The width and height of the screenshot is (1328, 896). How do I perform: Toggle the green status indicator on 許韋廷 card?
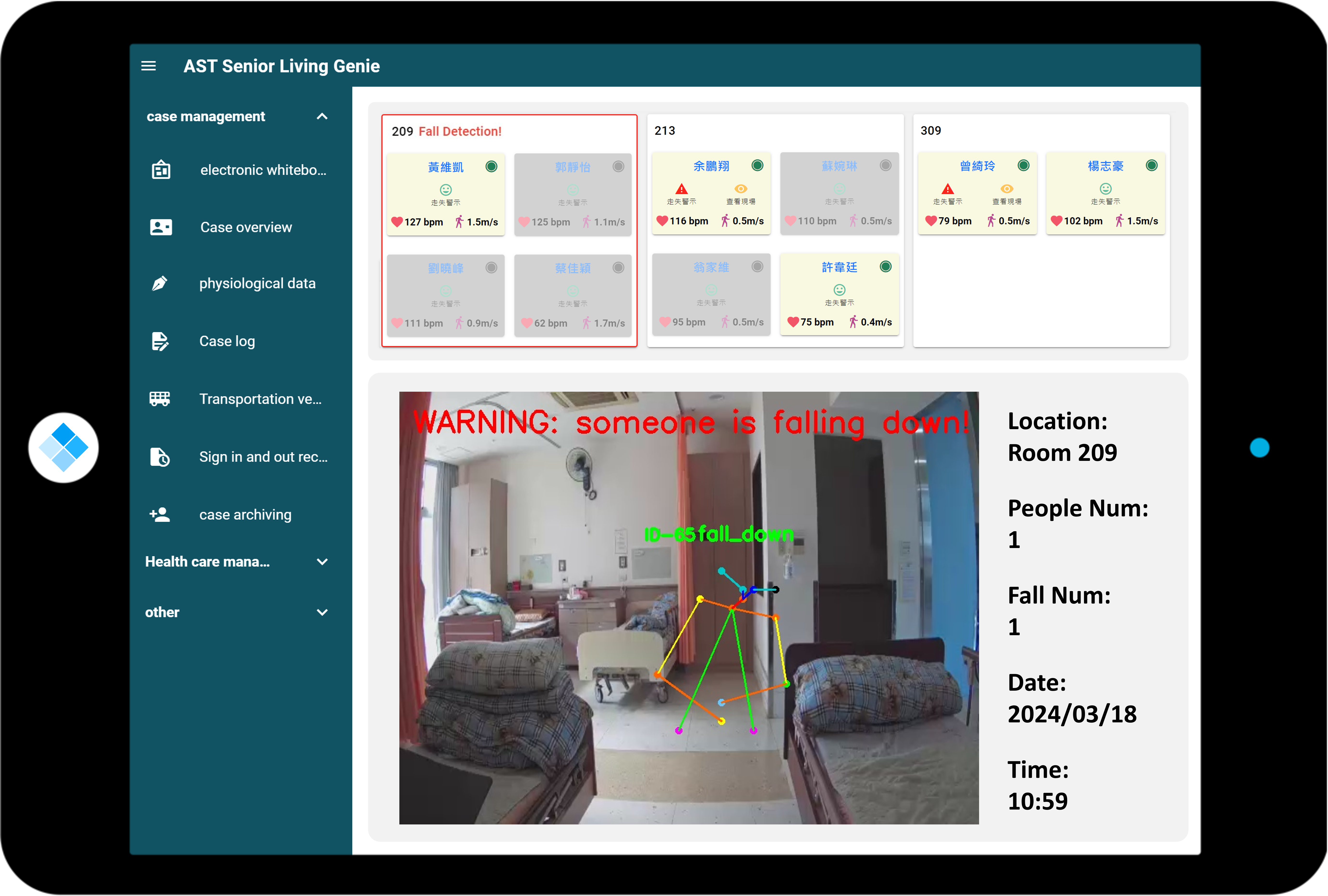point(885,266)
